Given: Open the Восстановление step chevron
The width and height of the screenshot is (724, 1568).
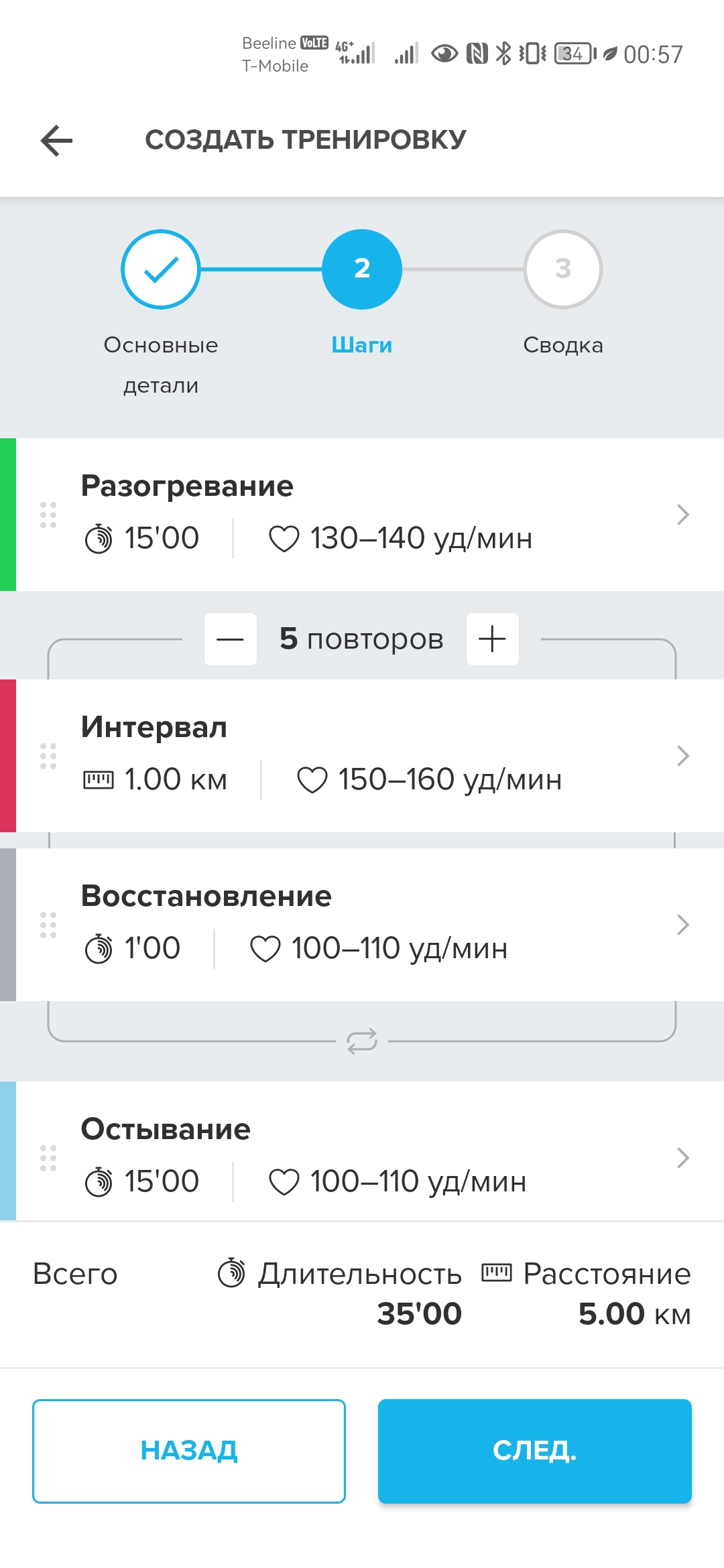Looking at the screenshot, I should (682, 925).
